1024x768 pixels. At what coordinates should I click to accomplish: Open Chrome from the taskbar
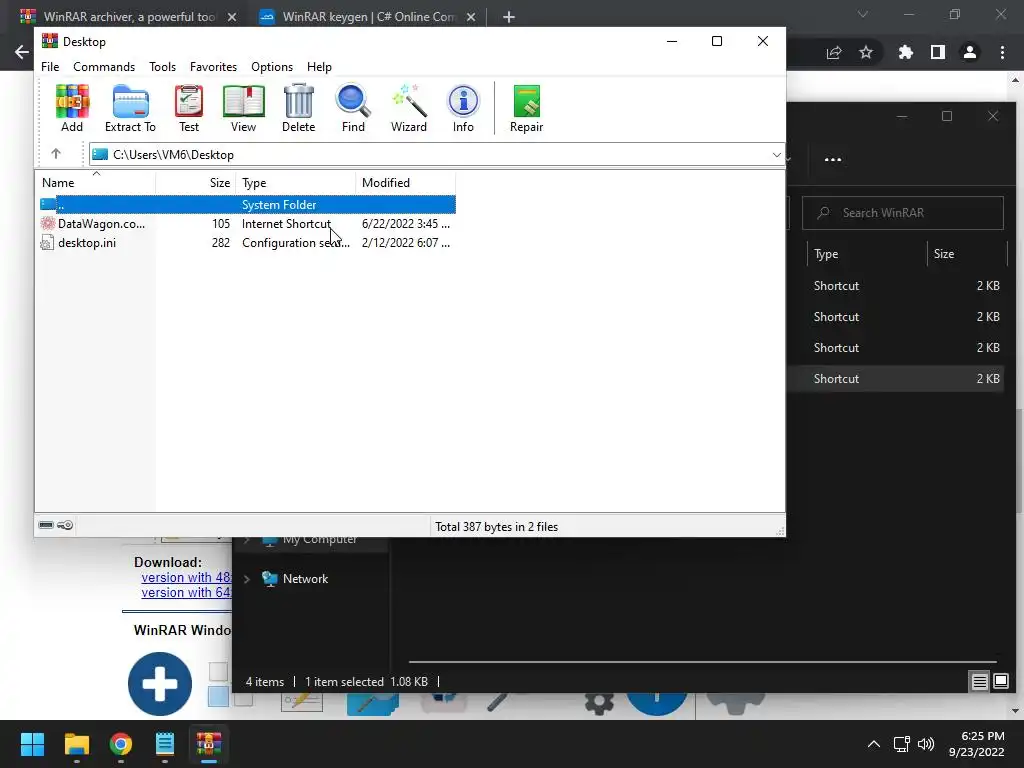pos(121,744)
